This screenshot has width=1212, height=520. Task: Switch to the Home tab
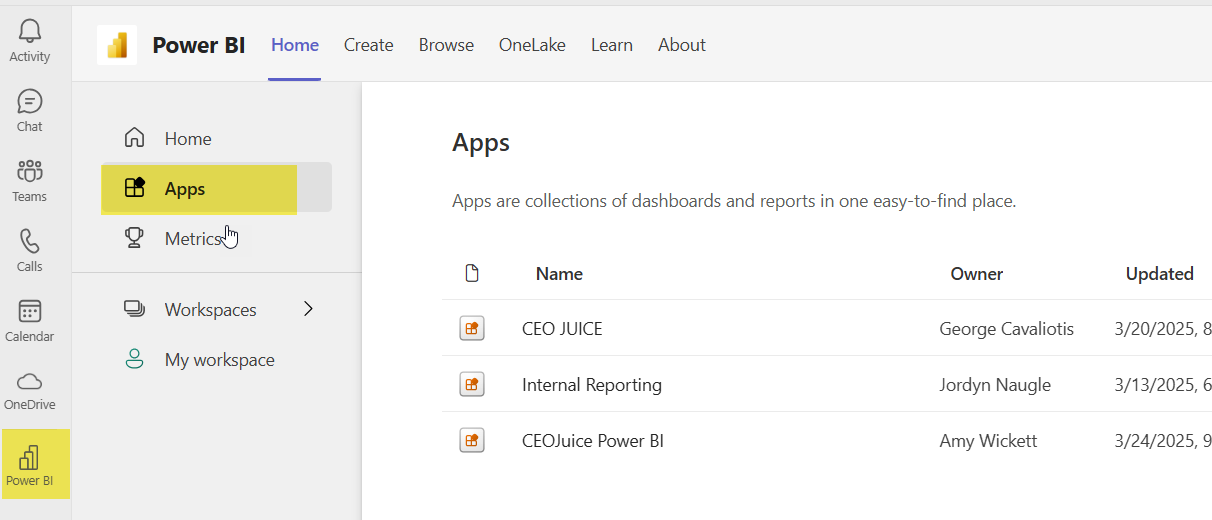pos(295,45)
